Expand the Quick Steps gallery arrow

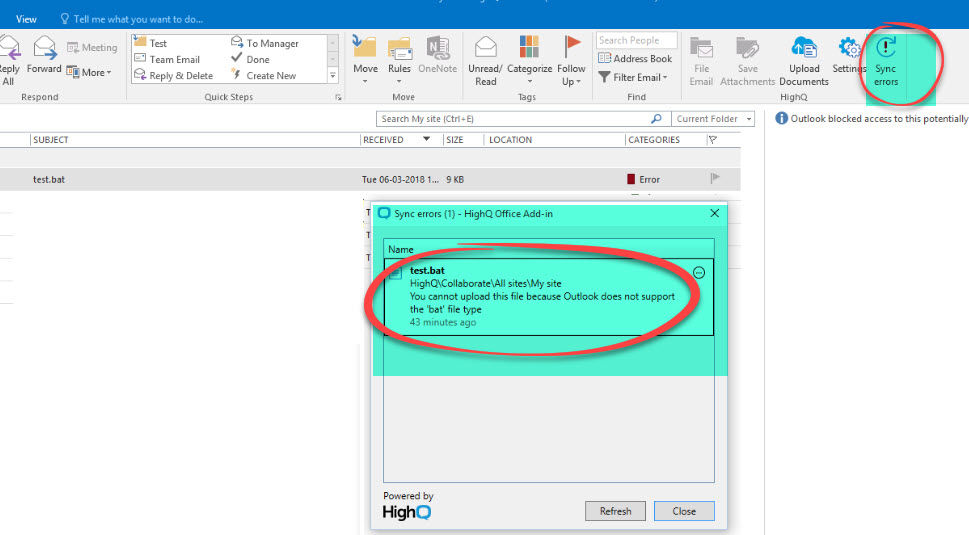[x=333, y=75]
